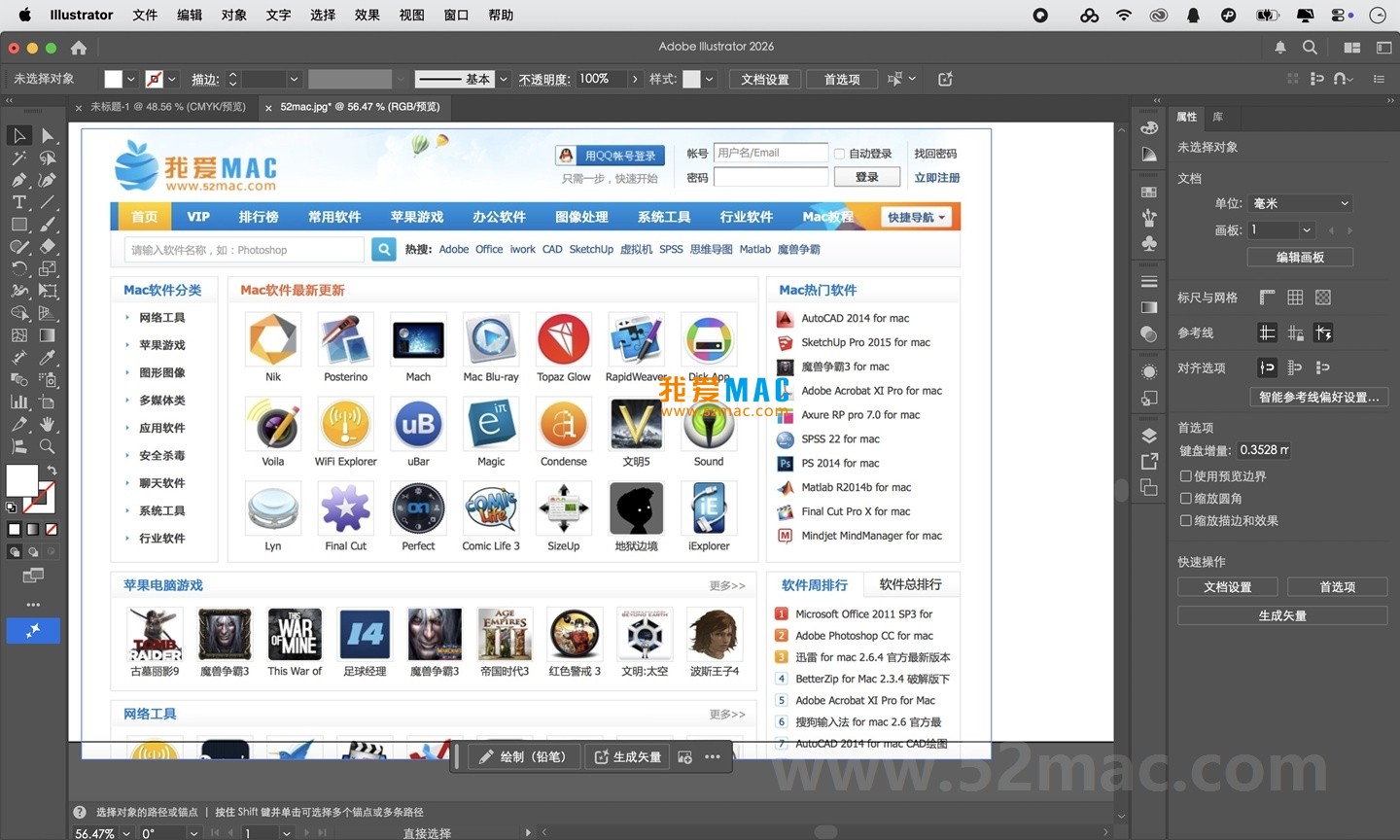Activate the Type tool
Image resolution: width=1400 pixels, height=840 pixels.
click(x=19, y=202)
